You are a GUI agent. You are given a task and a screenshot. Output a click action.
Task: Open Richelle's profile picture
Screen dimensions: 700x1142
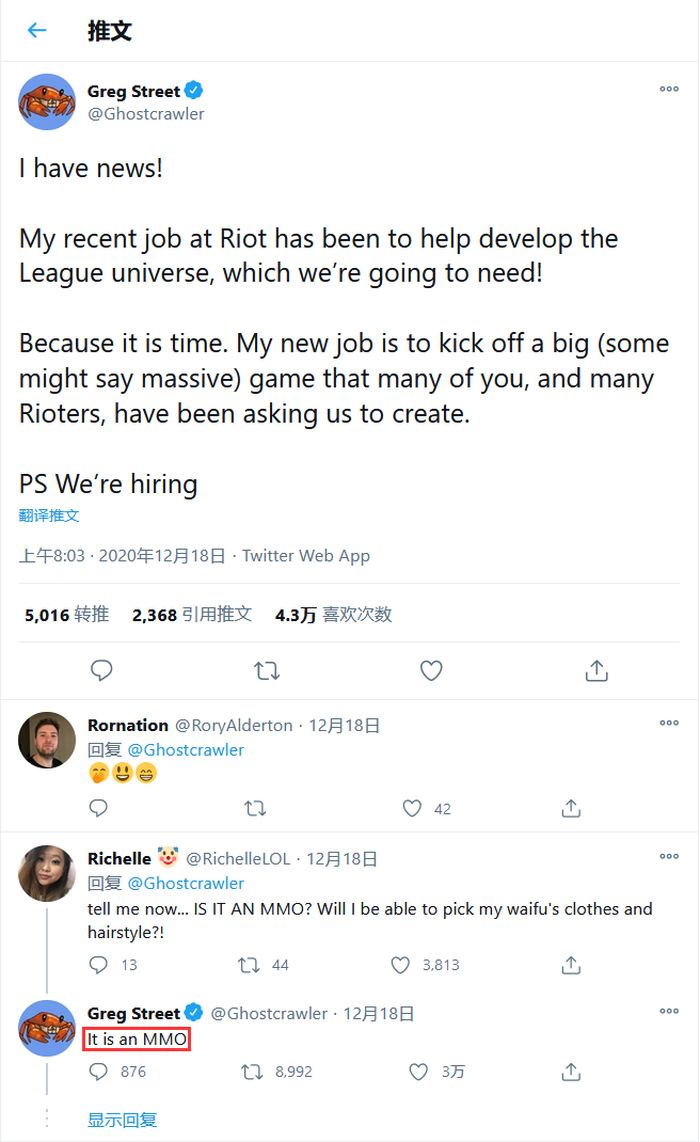coord(47,873)
